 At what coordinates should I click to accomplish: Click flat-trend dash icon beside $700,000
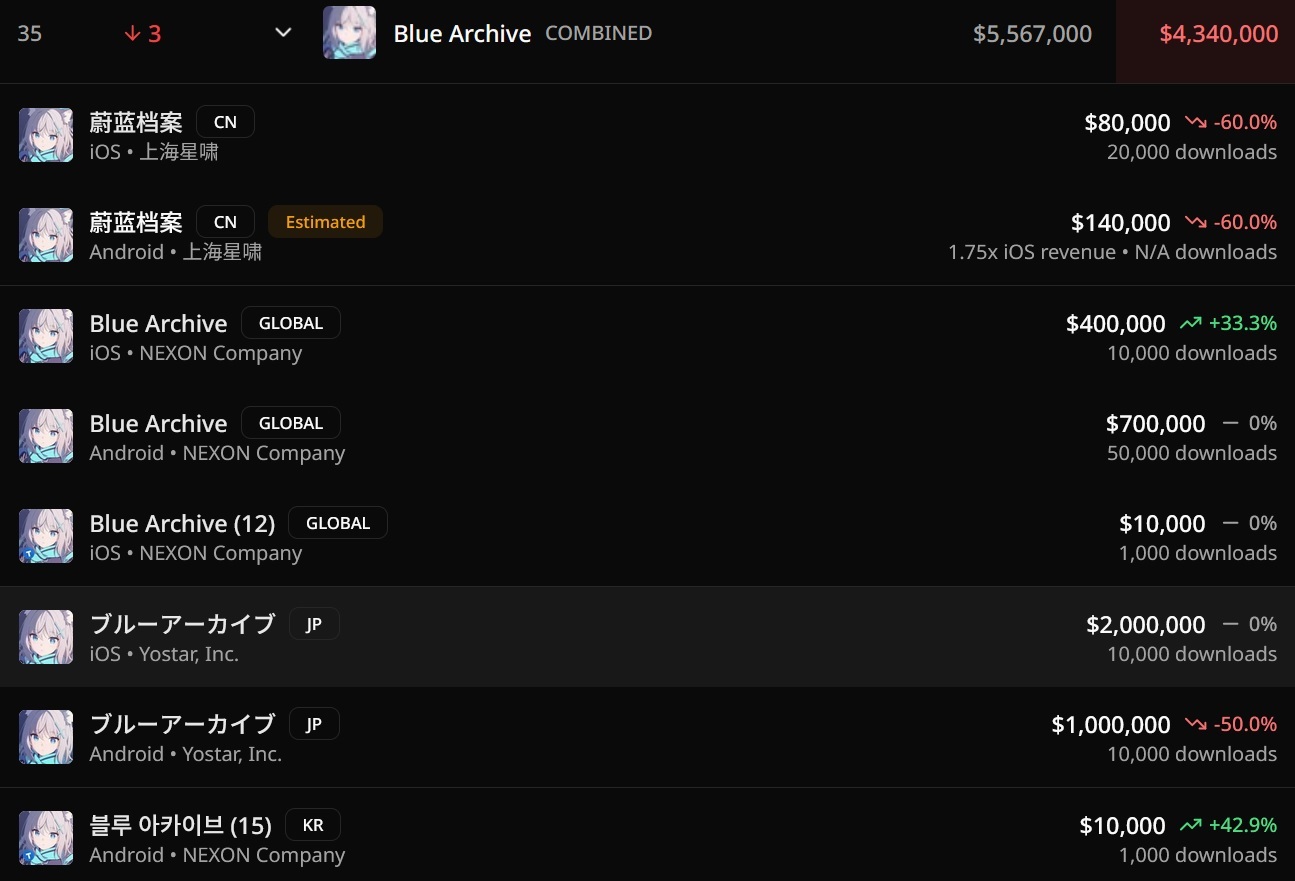coord(1231,423)
